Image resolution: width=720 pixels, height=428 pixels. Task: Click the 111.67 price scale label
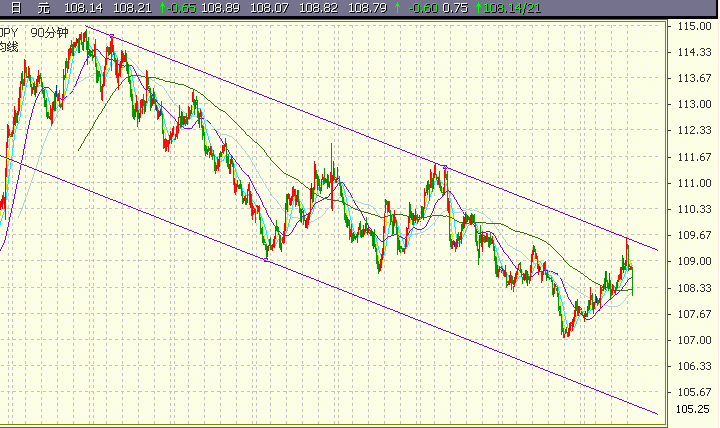click(x=695, y=157)
